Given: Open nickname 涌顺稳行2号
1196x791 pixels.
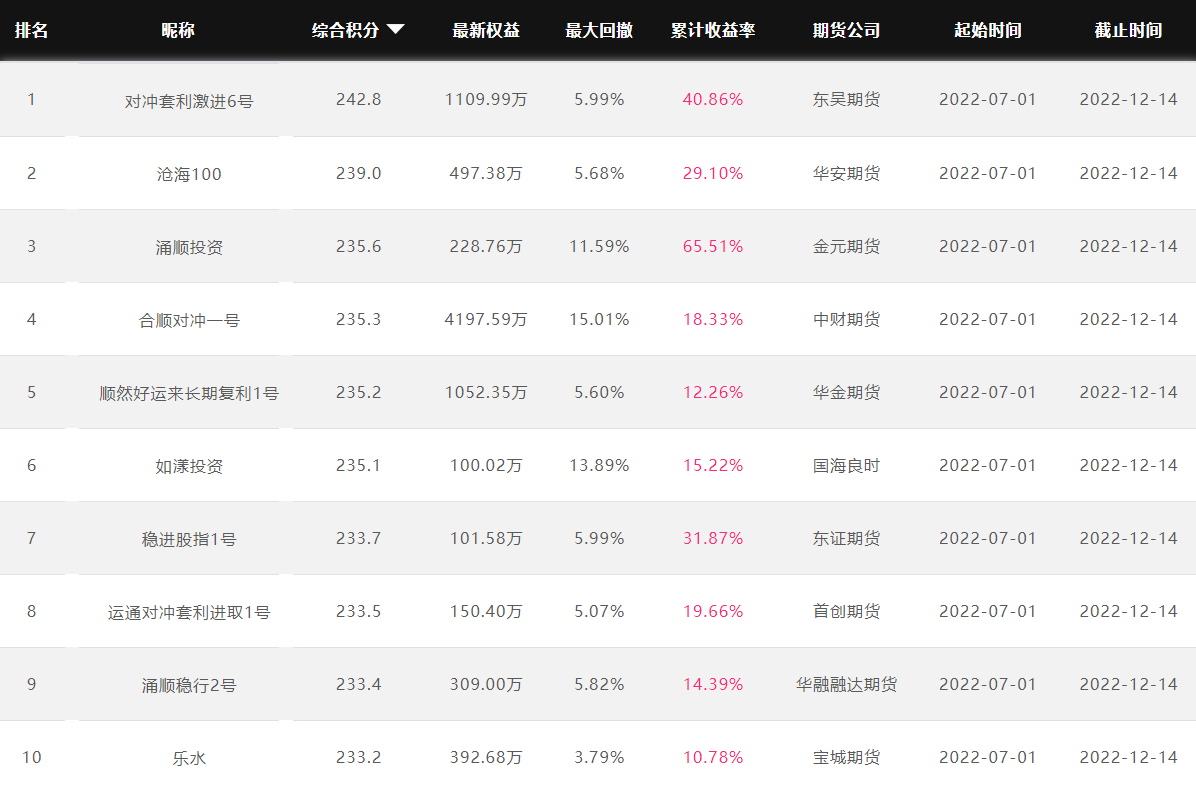Looking at the screenshot, I should (189, 686).
